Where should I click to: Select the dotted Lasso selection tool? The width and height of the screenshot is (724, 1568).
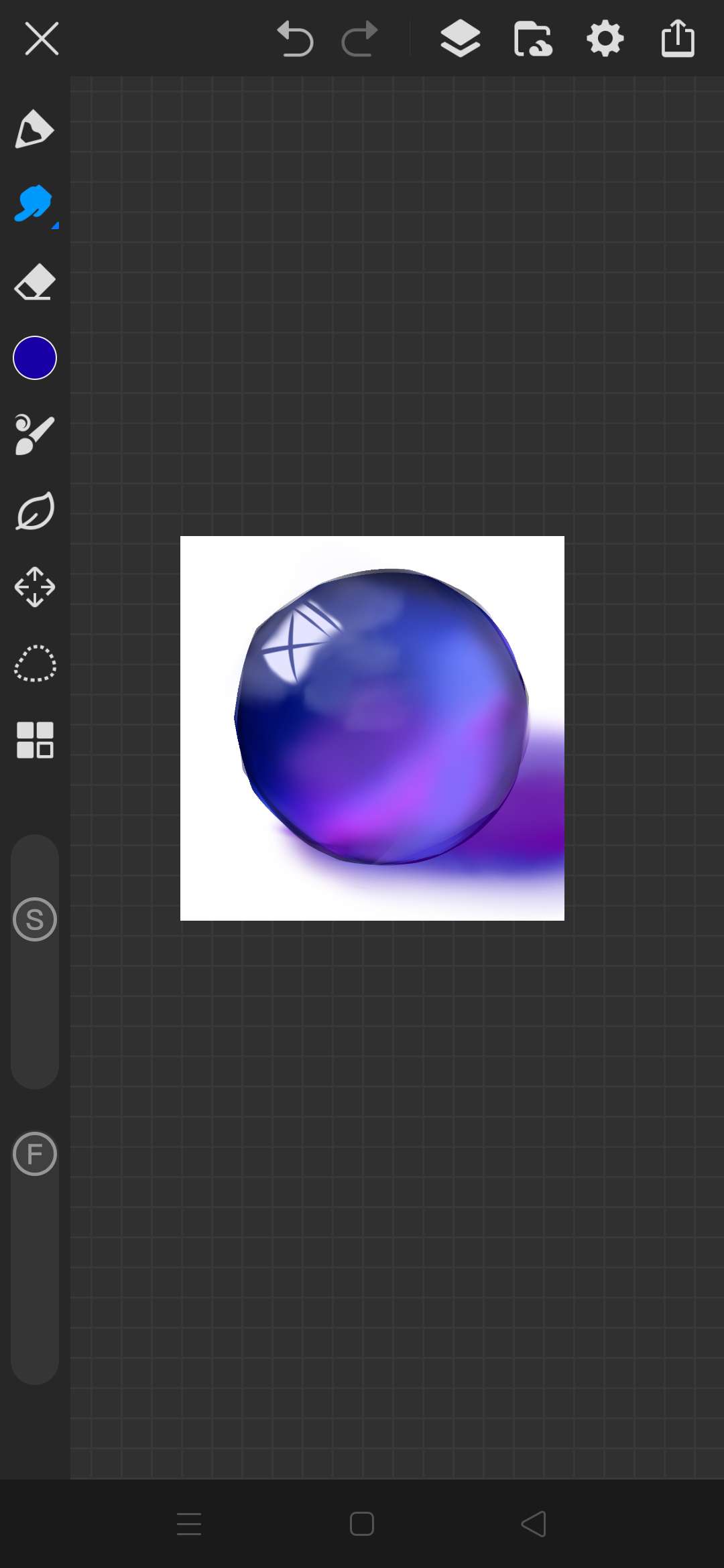tap(35, 663)
